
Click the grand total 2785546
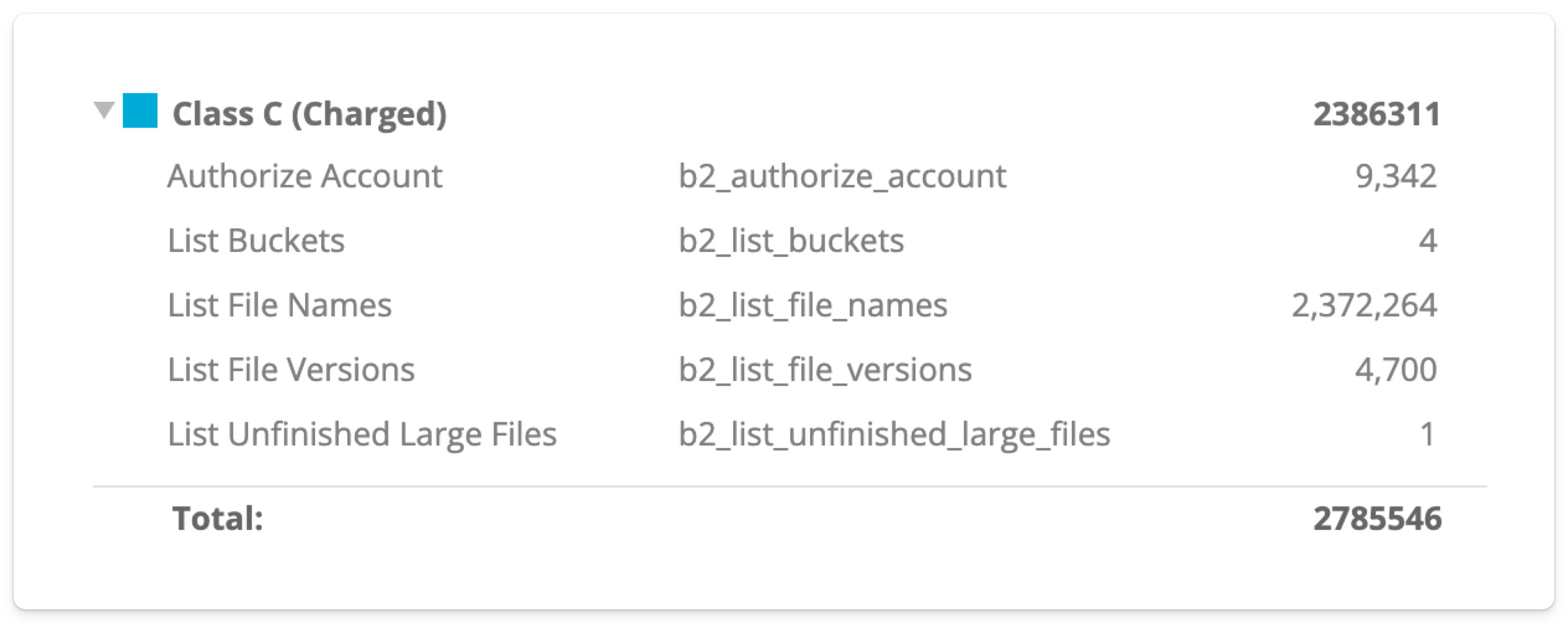(x=1378, y=519)
